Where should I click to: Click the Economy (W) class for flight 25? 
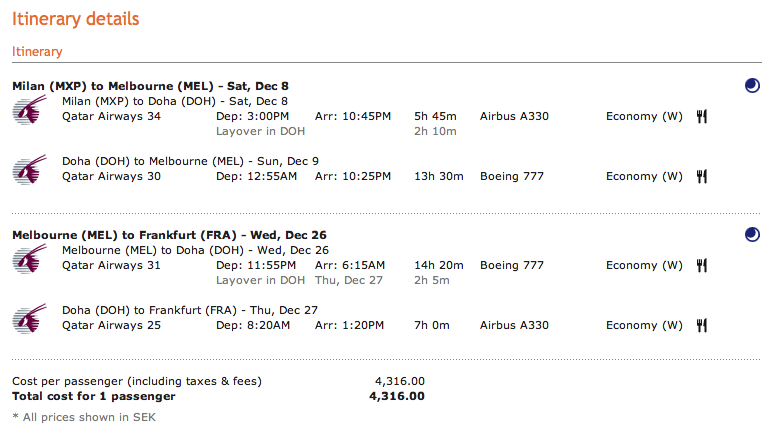(645, 326)
